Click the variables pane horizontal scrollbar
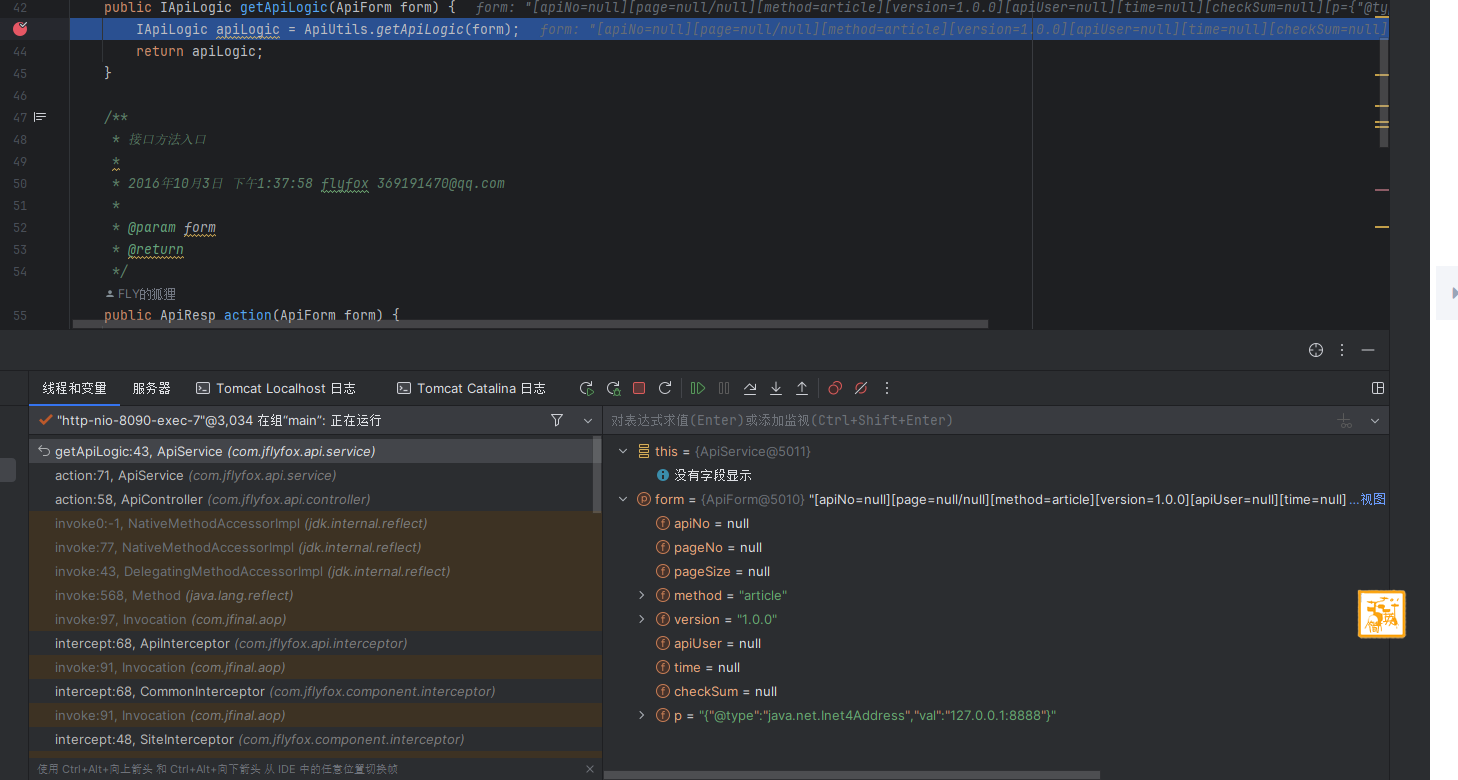 click(852, 775)
